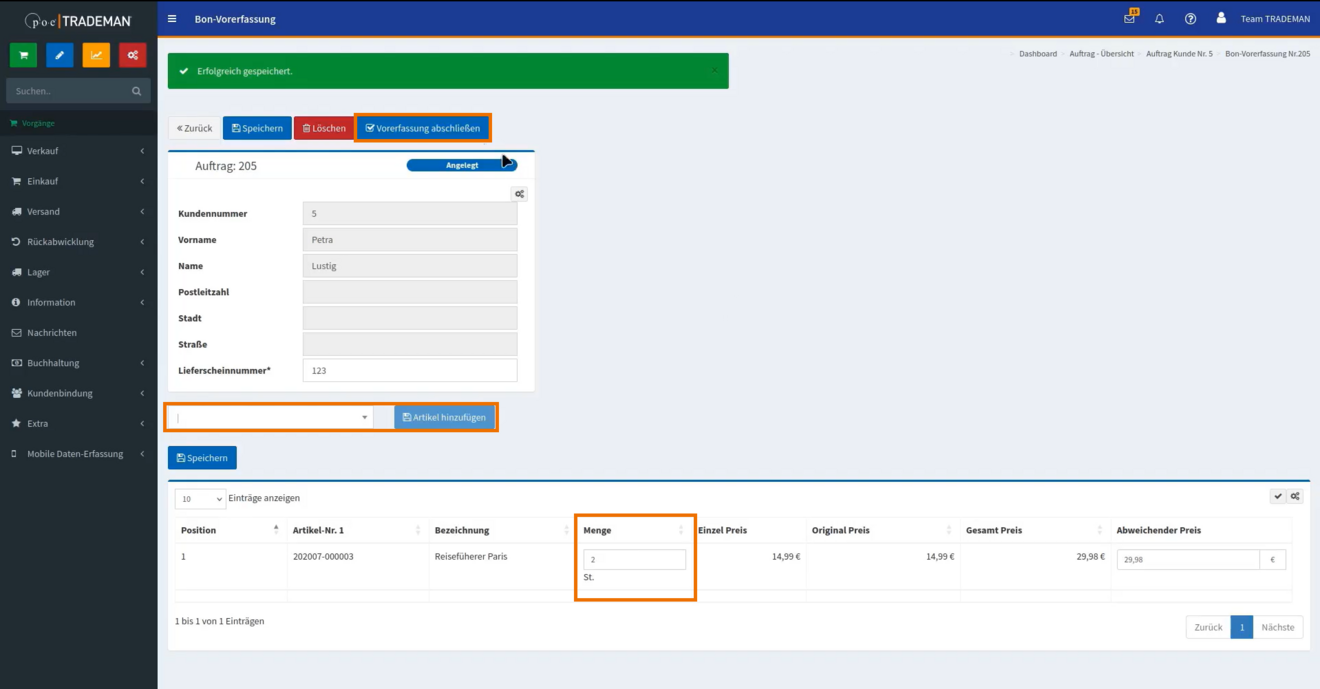
Task: Open the bell notifications icon
Action: pos(1159,19)
